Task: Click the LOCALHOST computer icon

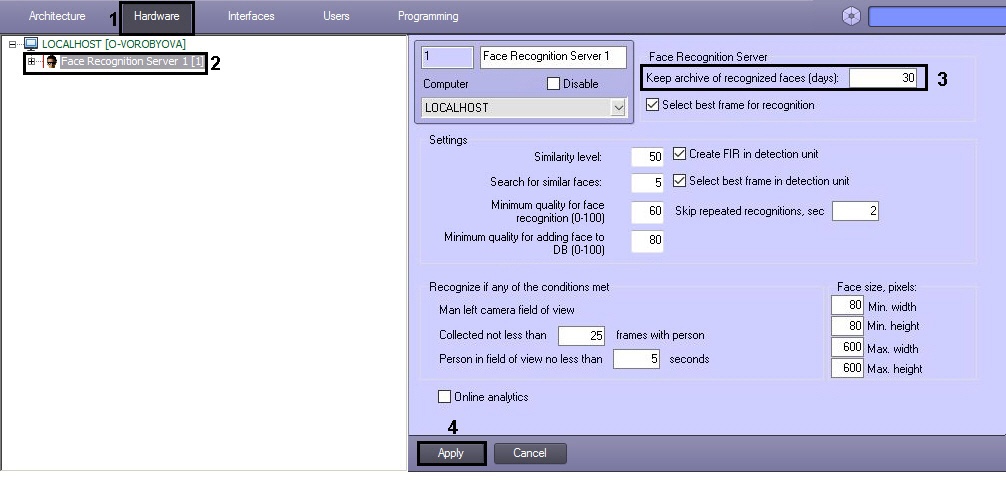Action: pyautogui.click(x=31, y=44)
